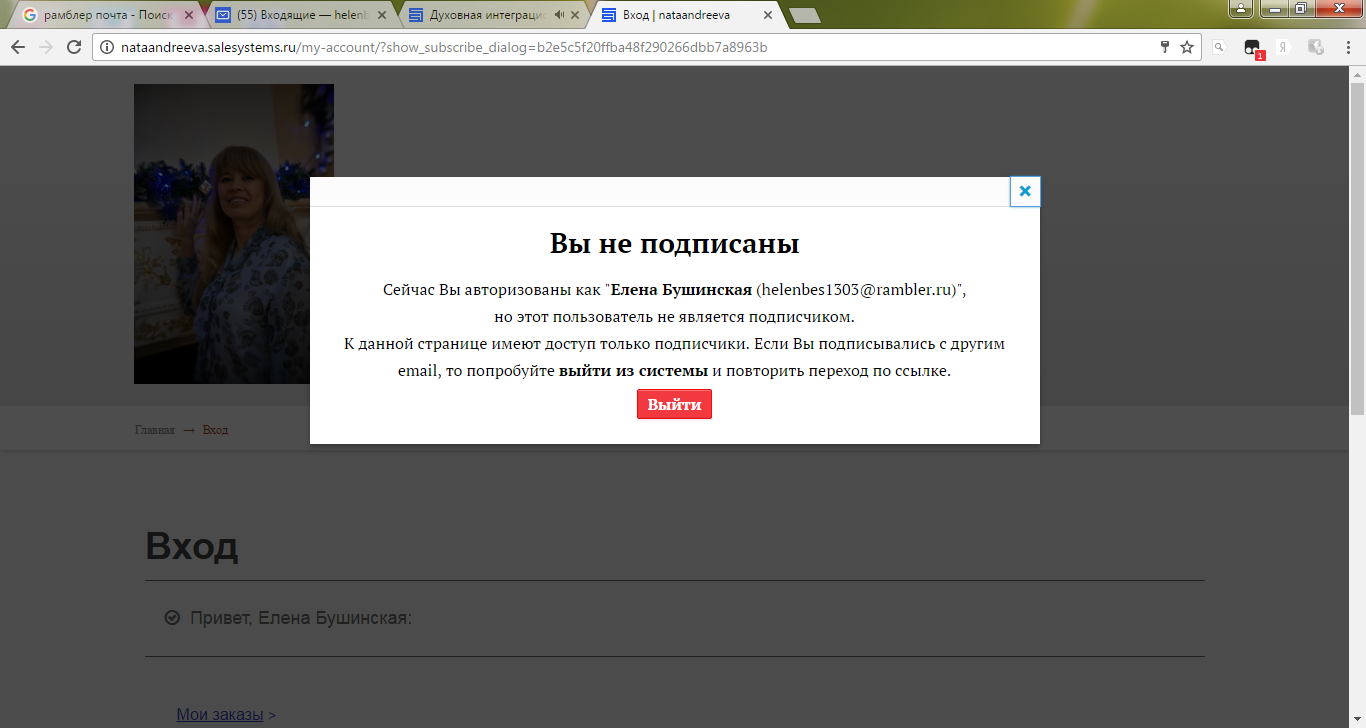Open the extension with the red badge
The image size is (1366, 728).
pyautogui.click(x=1252, y=48)
